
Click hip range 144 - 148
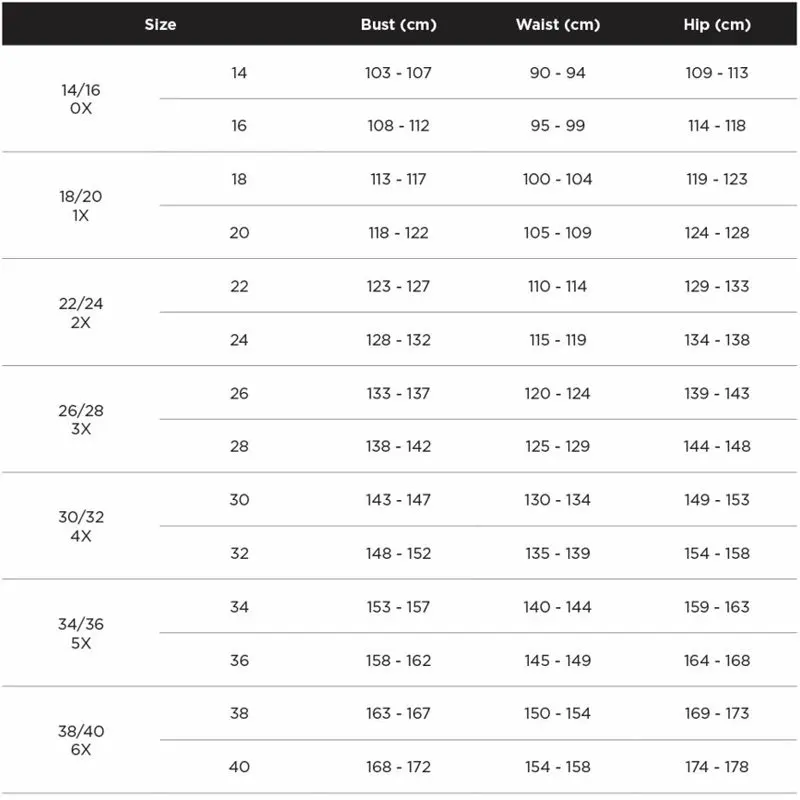click(716, 446)
